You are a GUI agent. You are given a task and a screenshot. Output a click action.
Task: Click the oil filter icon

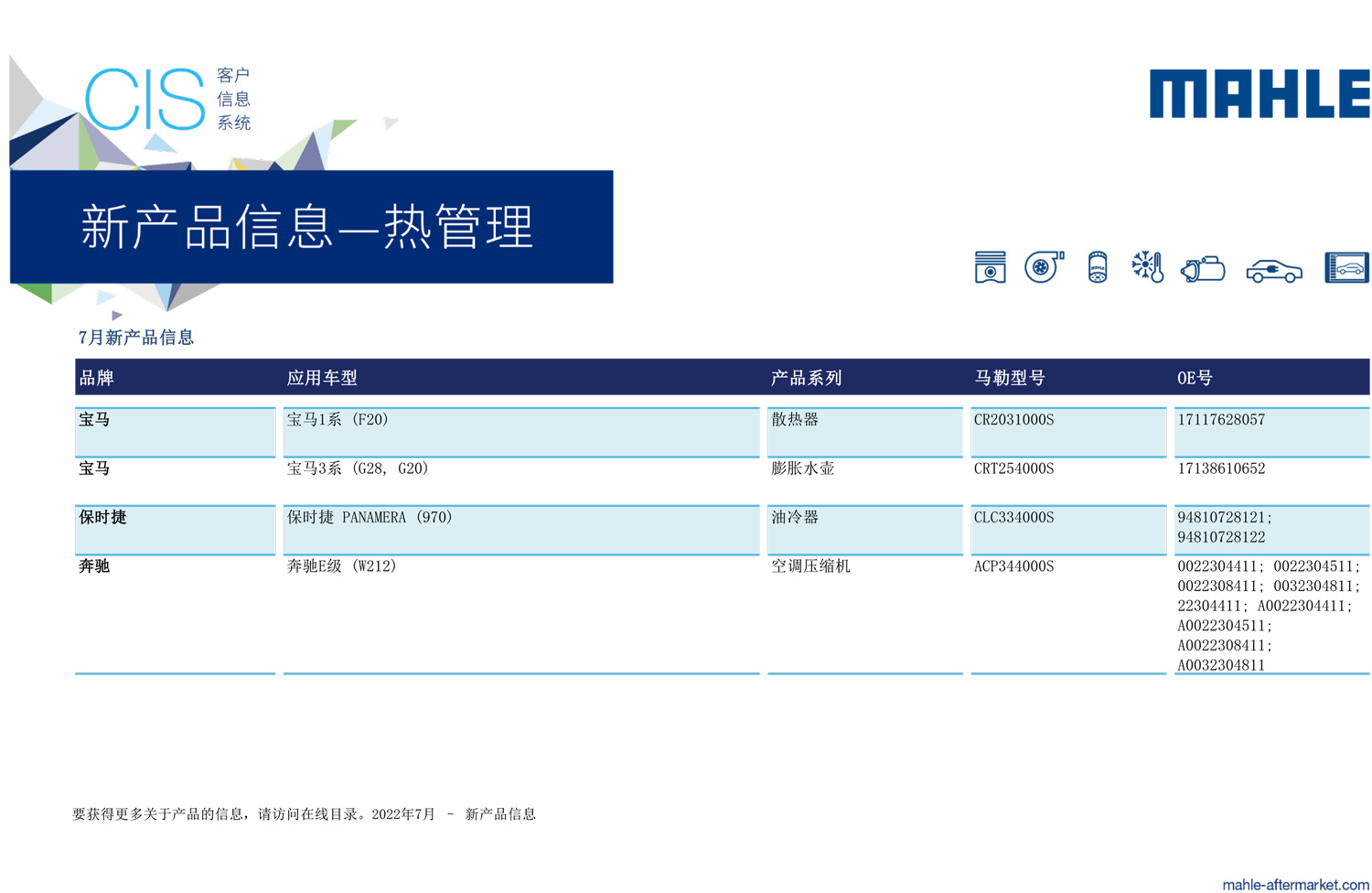[1098, 267]
